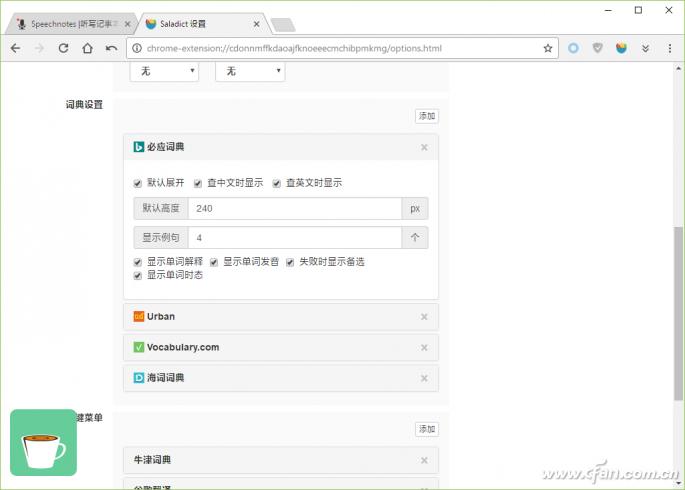Screen dimensions: 685x490
Task: Open Chrome's three-dot menu
Action: [670, 48]
